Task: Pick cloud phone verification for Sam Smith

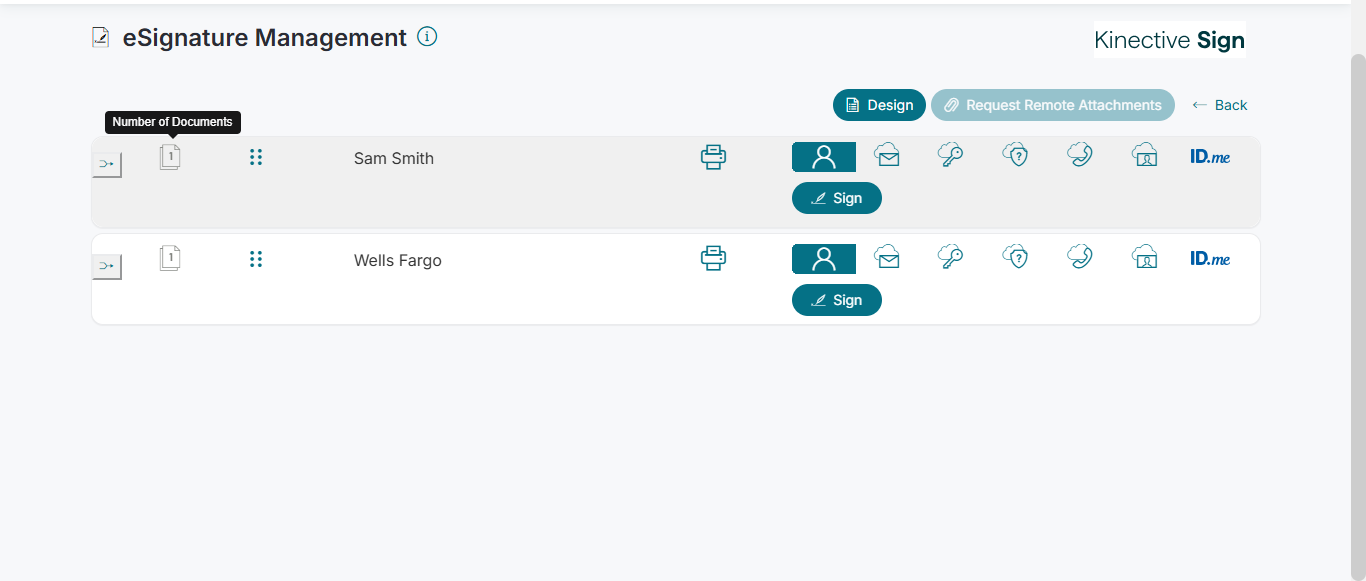Action: (x=1079, y=155)
